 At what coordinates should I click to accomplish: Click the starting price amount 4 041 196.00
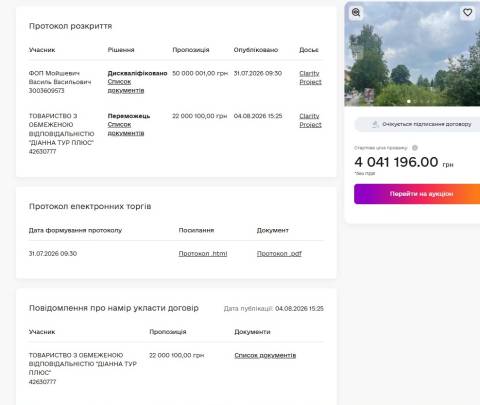tap(396, 162)
